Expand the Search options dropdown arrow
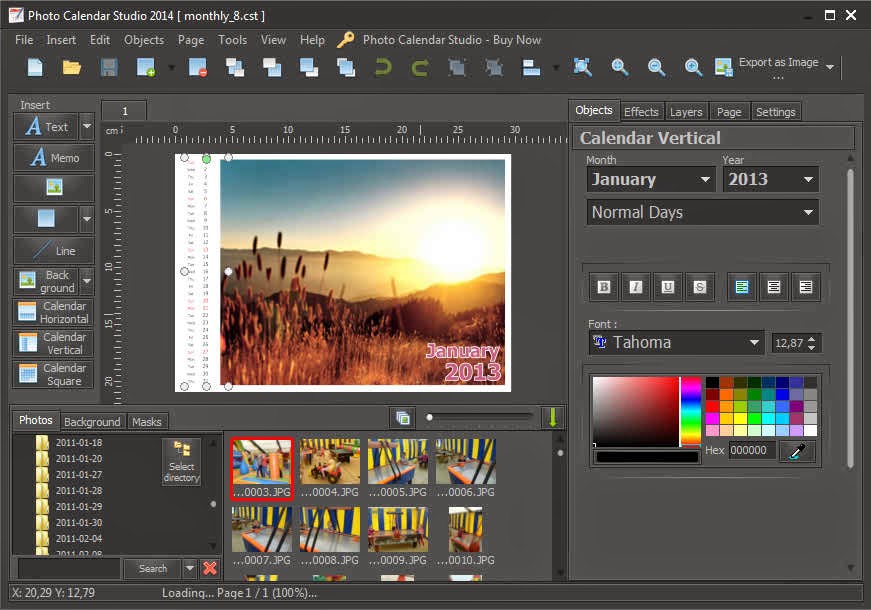 coord(189,568)
